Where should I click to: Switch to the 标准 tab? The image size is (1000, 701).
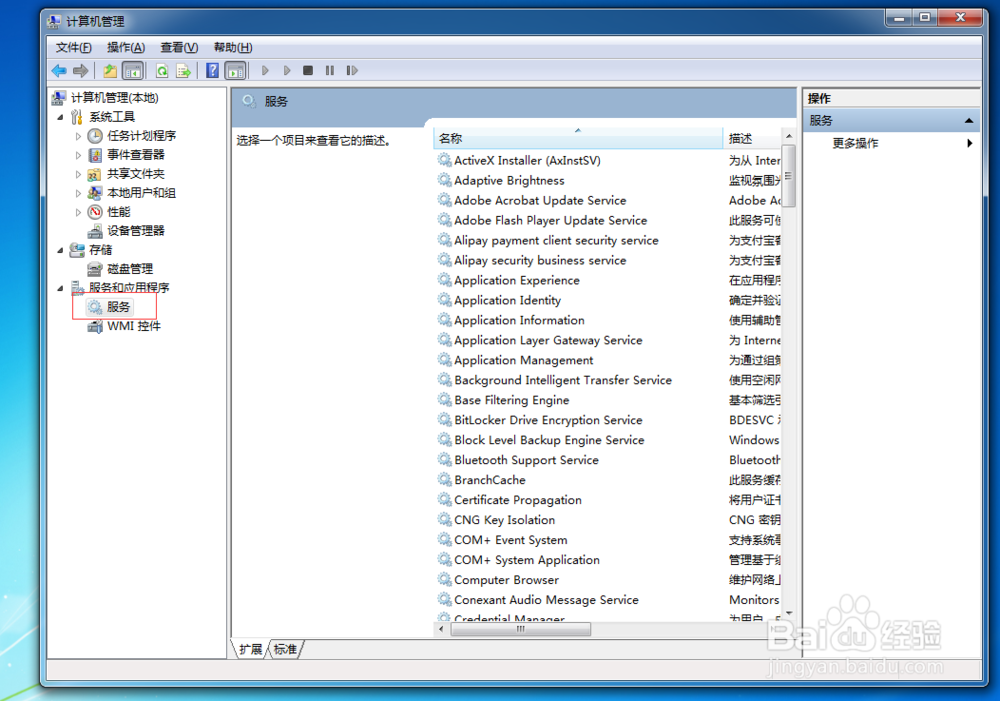pos(285,649)
